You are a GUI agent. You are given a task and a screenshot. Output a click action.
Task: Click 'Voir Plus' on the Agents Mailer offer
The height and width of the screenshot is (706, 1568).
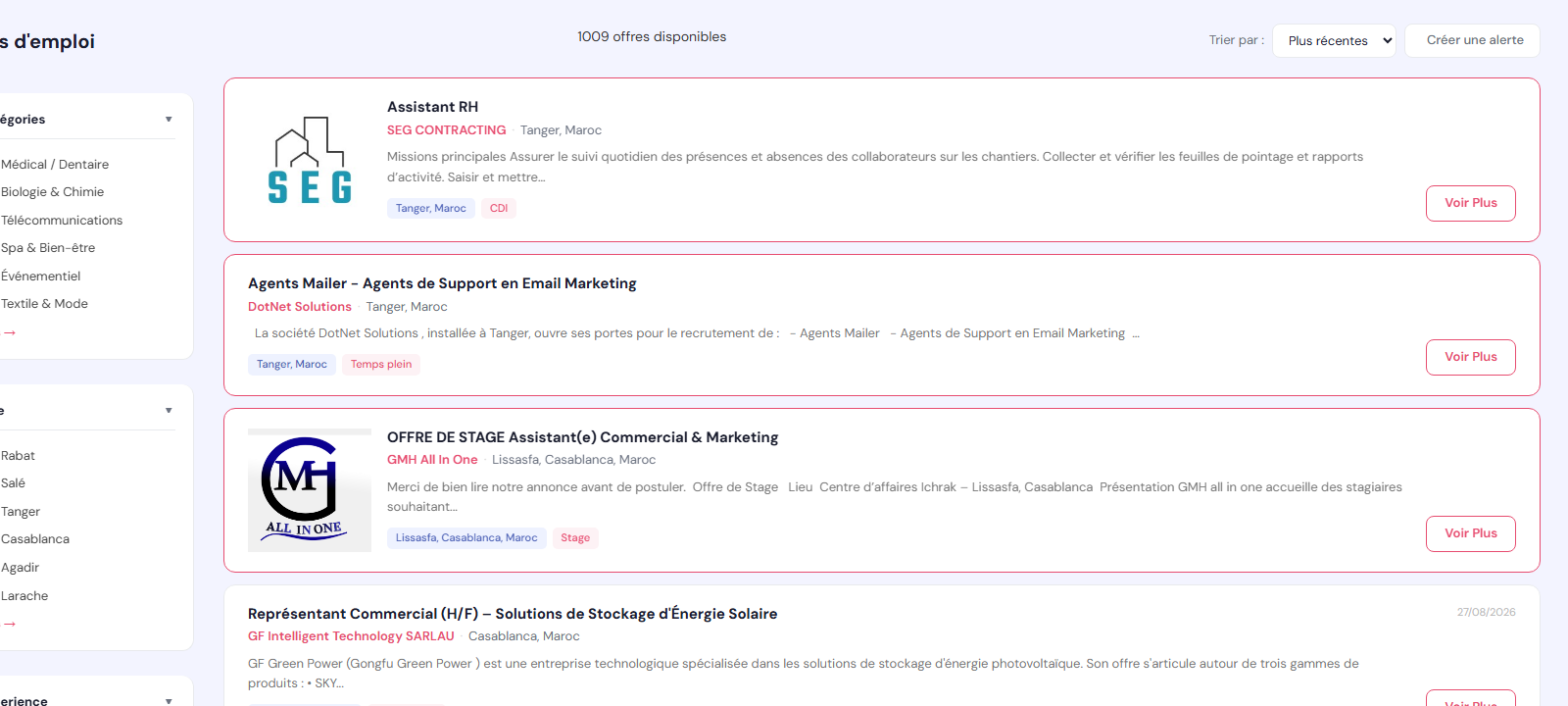(x=1471, y=357)
